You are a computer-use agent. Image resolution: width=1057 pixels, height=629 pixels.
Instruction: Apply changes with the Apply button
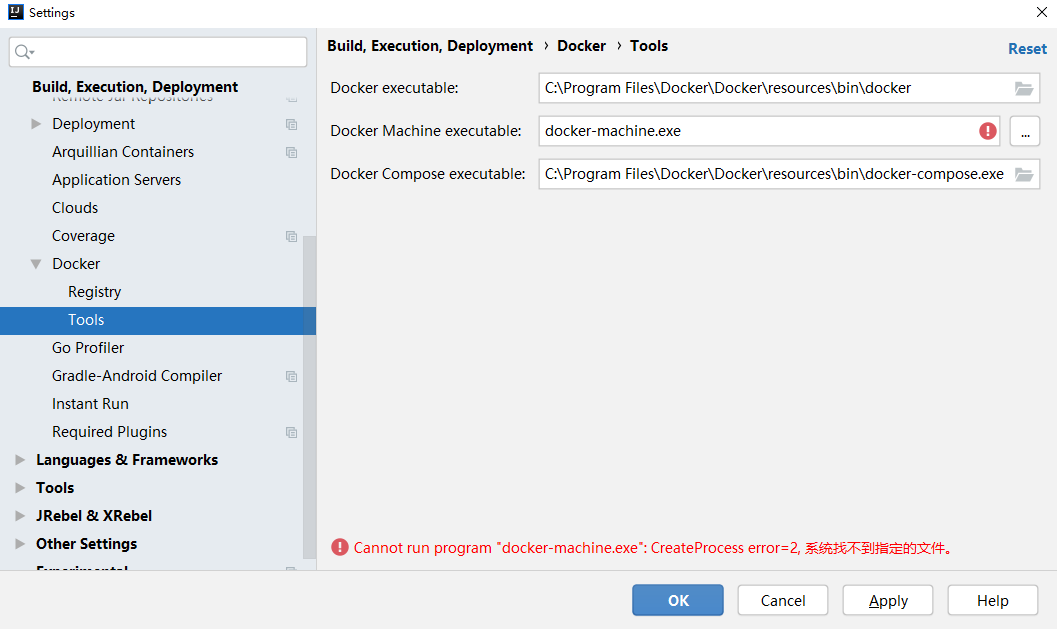pos(887,600)
